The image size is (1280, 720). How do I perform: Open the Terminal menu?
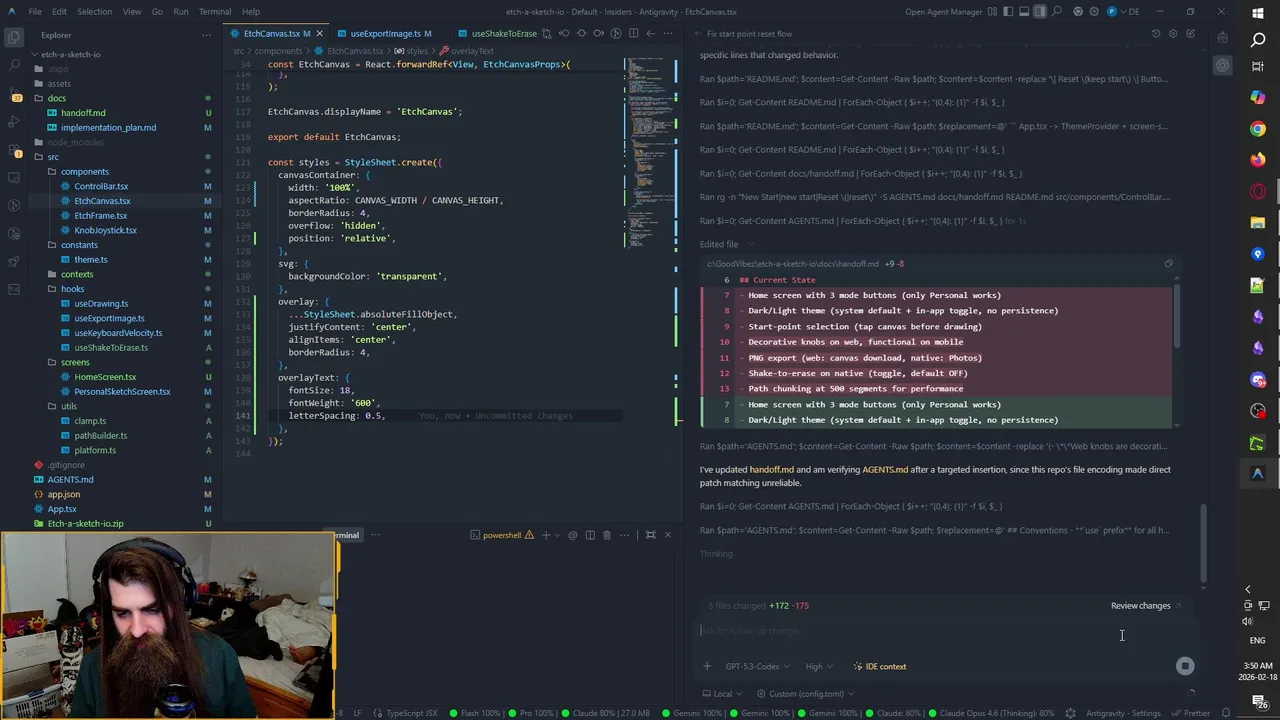215,12
